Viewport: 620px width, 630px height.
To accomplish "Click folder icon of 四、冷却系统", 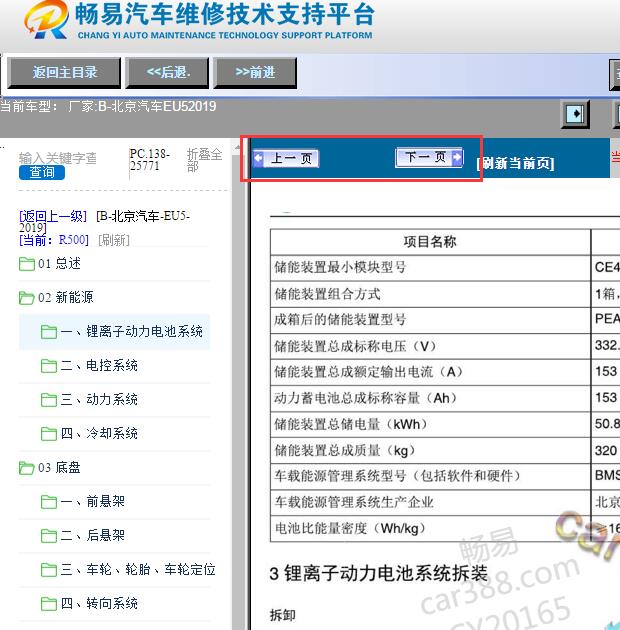I will (49, 434).
